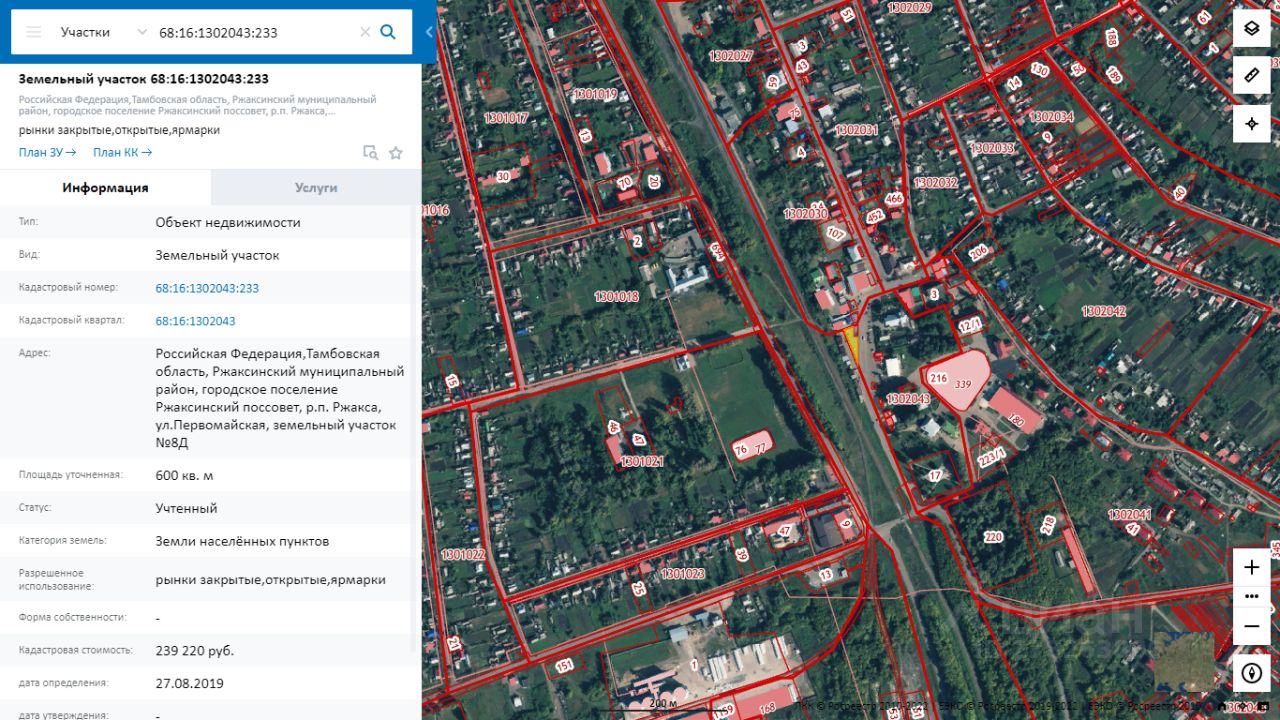Click parcel label 220 on the map
Viewport: 1280px width, 720px height.
pyautogui.click(x=993, y=537)
